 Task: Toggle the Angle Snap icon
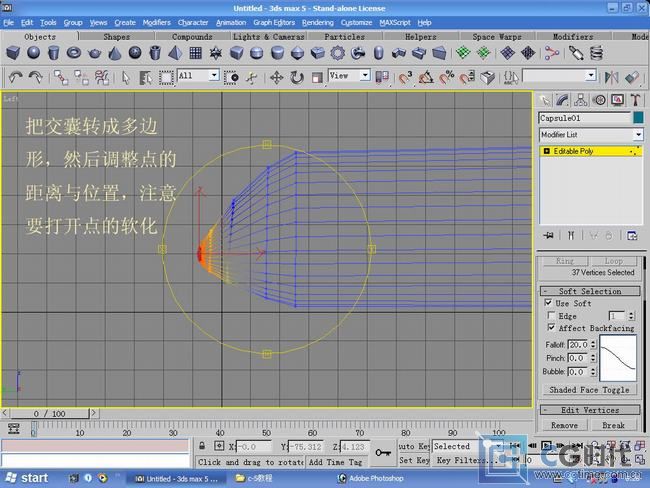coord(426,78)
